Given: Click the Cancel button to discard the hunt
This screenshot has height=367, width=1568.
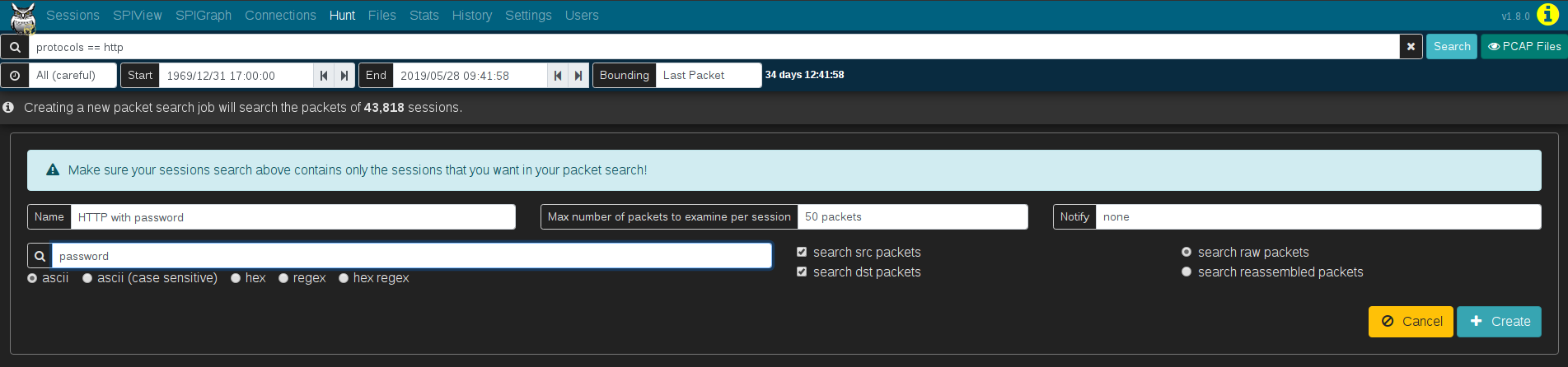Looking at the screenshot, I should pyautogui.click(x=1411, y=322).
